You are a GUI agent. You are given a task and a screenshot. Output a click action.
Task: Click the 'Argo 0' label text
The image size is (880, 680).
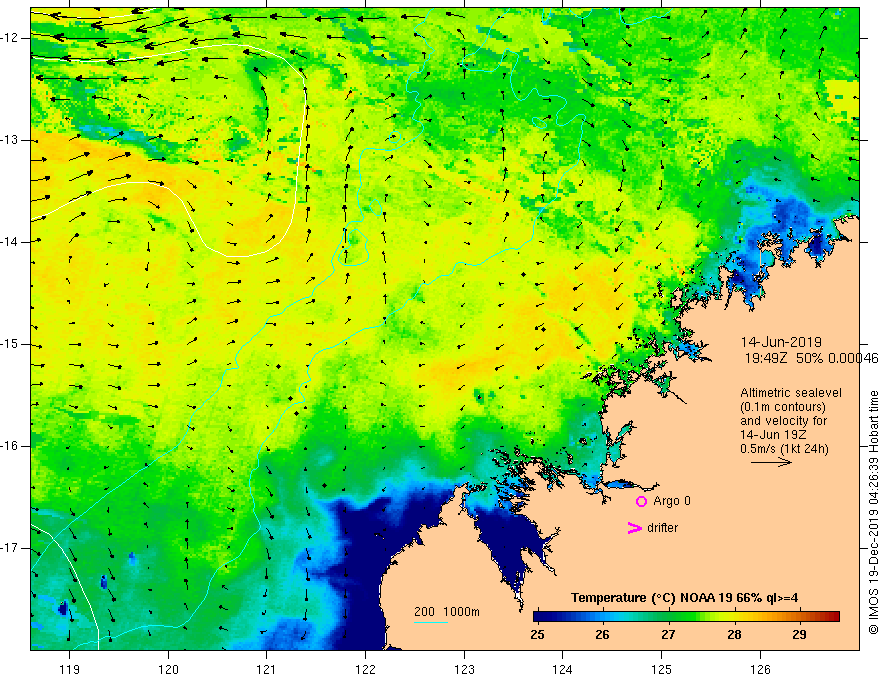[672, 501]
